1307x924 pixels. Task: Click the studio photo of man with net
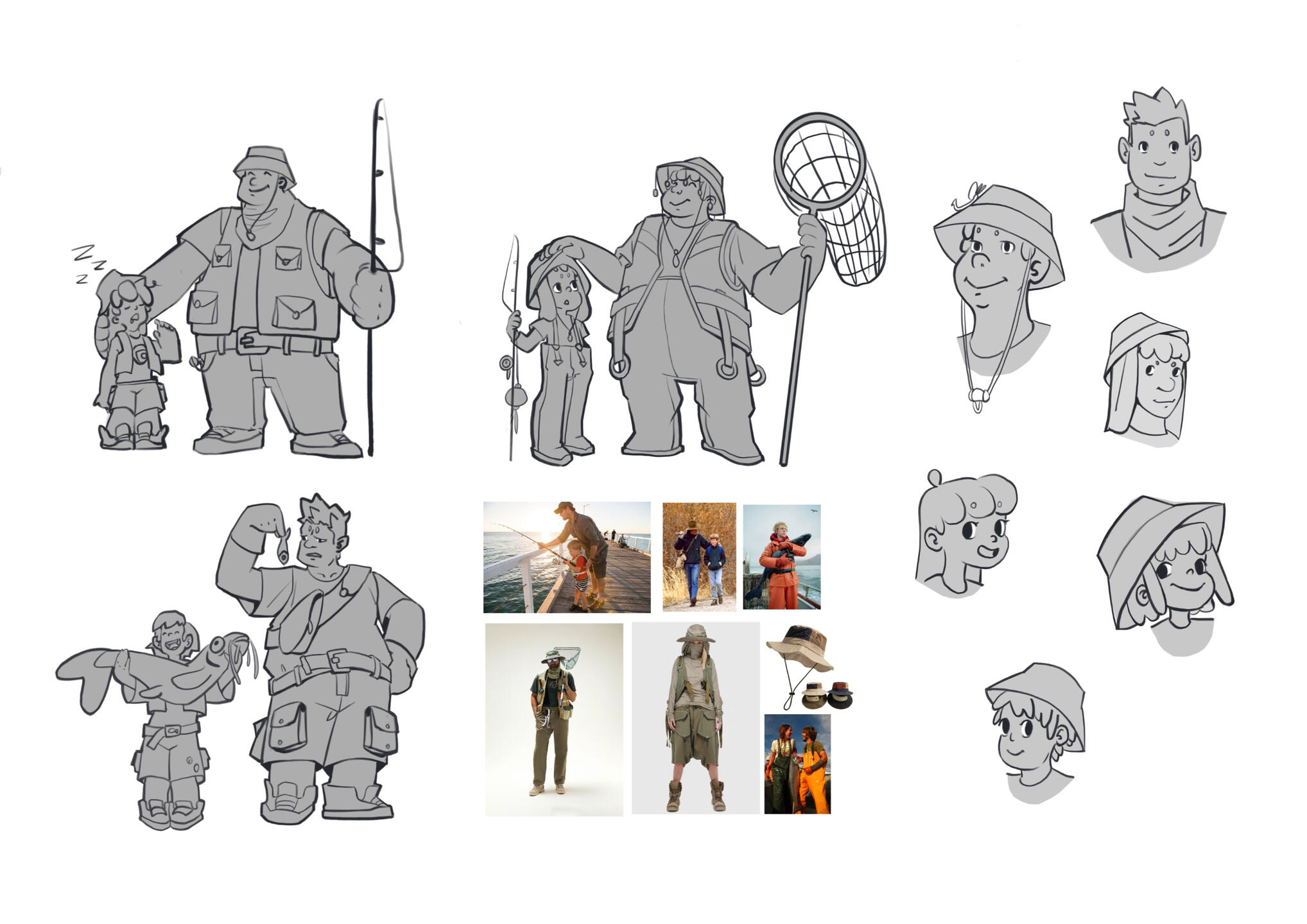(553, 719)
